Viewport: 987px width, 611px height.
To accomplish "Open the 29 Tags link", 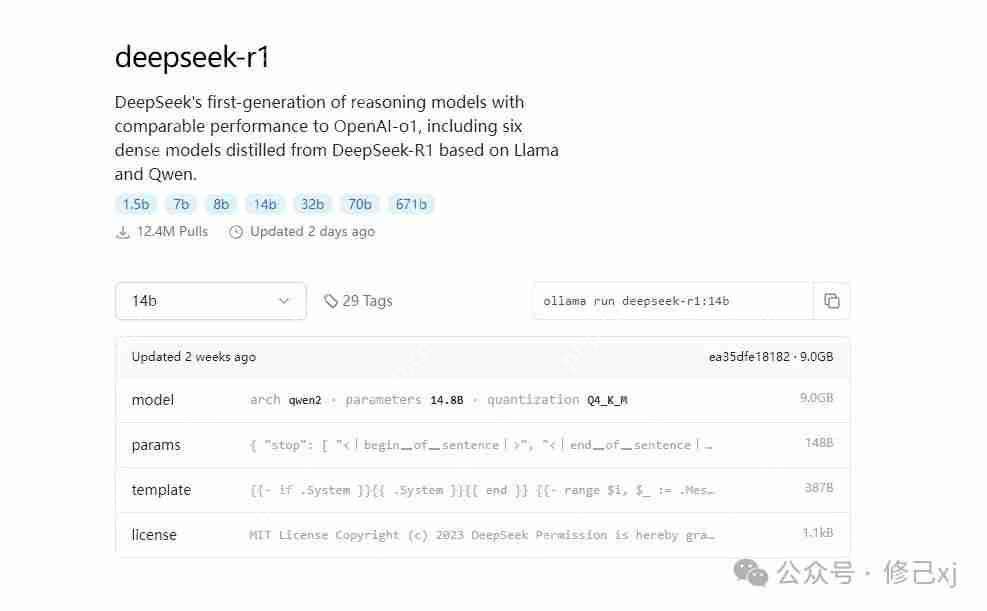I will pyautogui.click(x=358, y=301).
